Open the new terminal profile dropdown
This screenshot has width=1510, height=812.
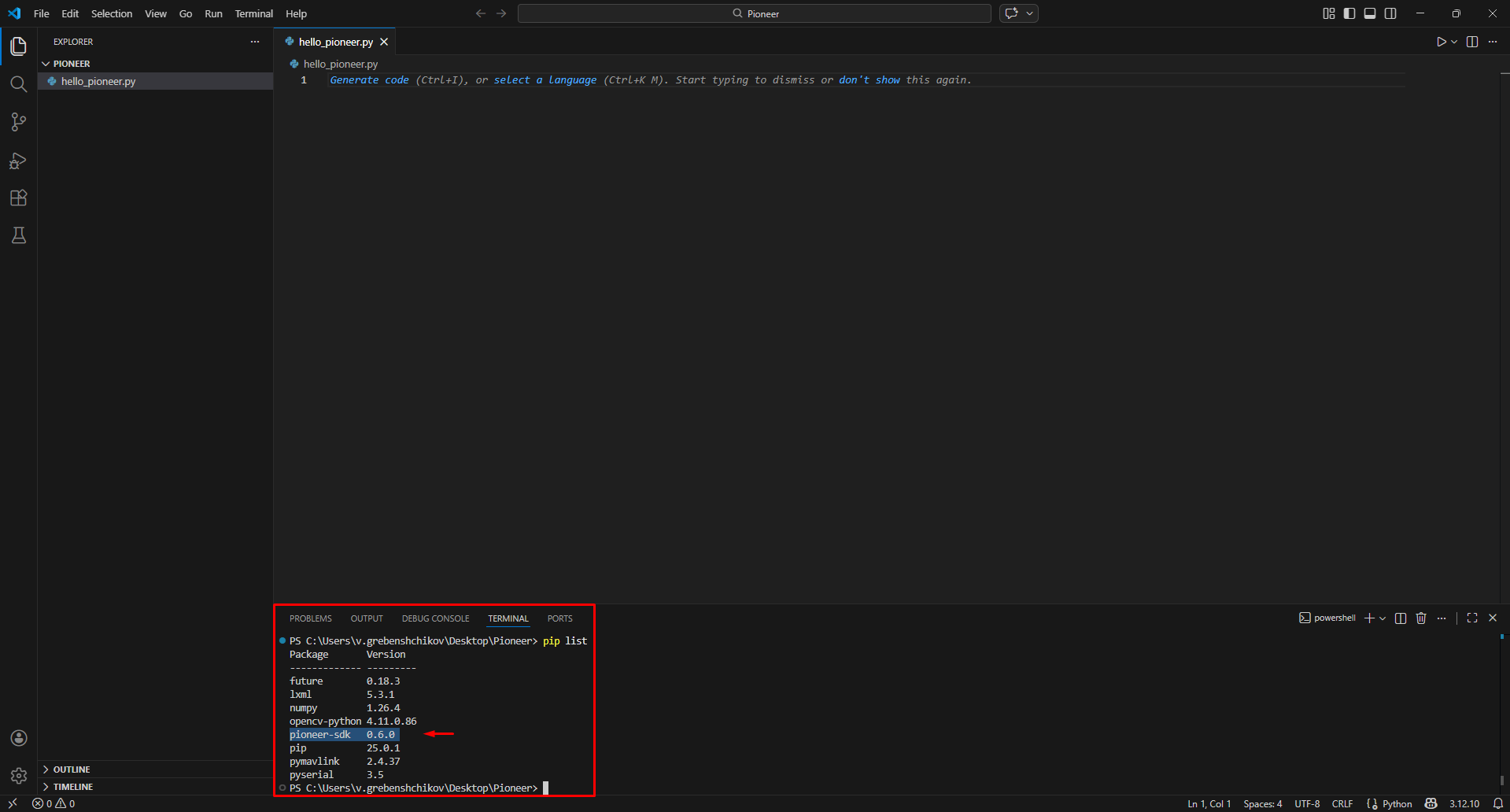1383,618
